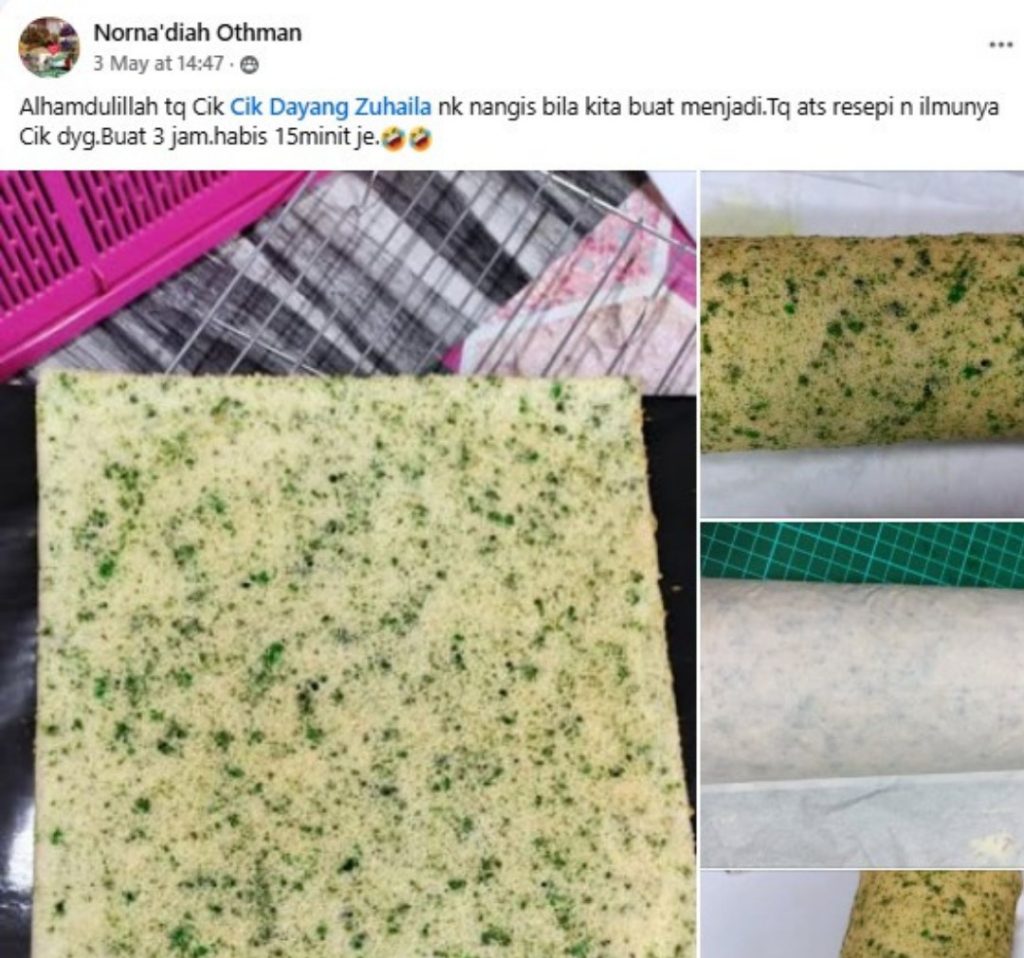This screenshot has height=958, width=1024.
Task: View the parchment-wrapped roll photo
Action: [x=863, y=695]
